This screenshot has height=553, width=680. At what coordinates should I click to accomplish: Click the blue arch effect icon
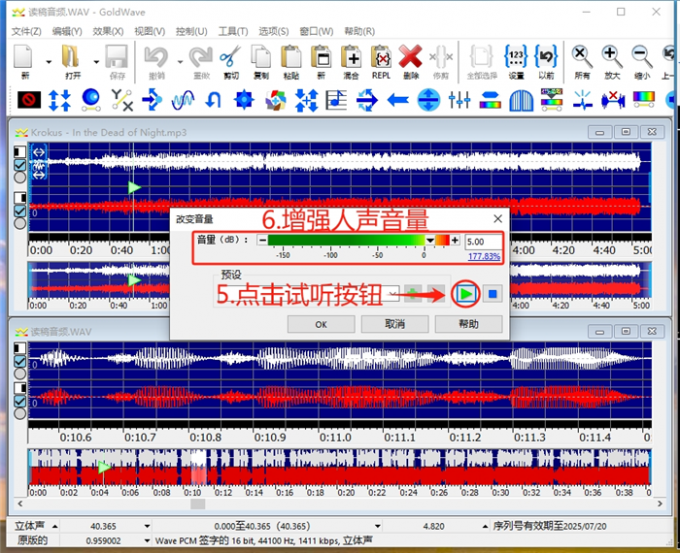point(521,100)
